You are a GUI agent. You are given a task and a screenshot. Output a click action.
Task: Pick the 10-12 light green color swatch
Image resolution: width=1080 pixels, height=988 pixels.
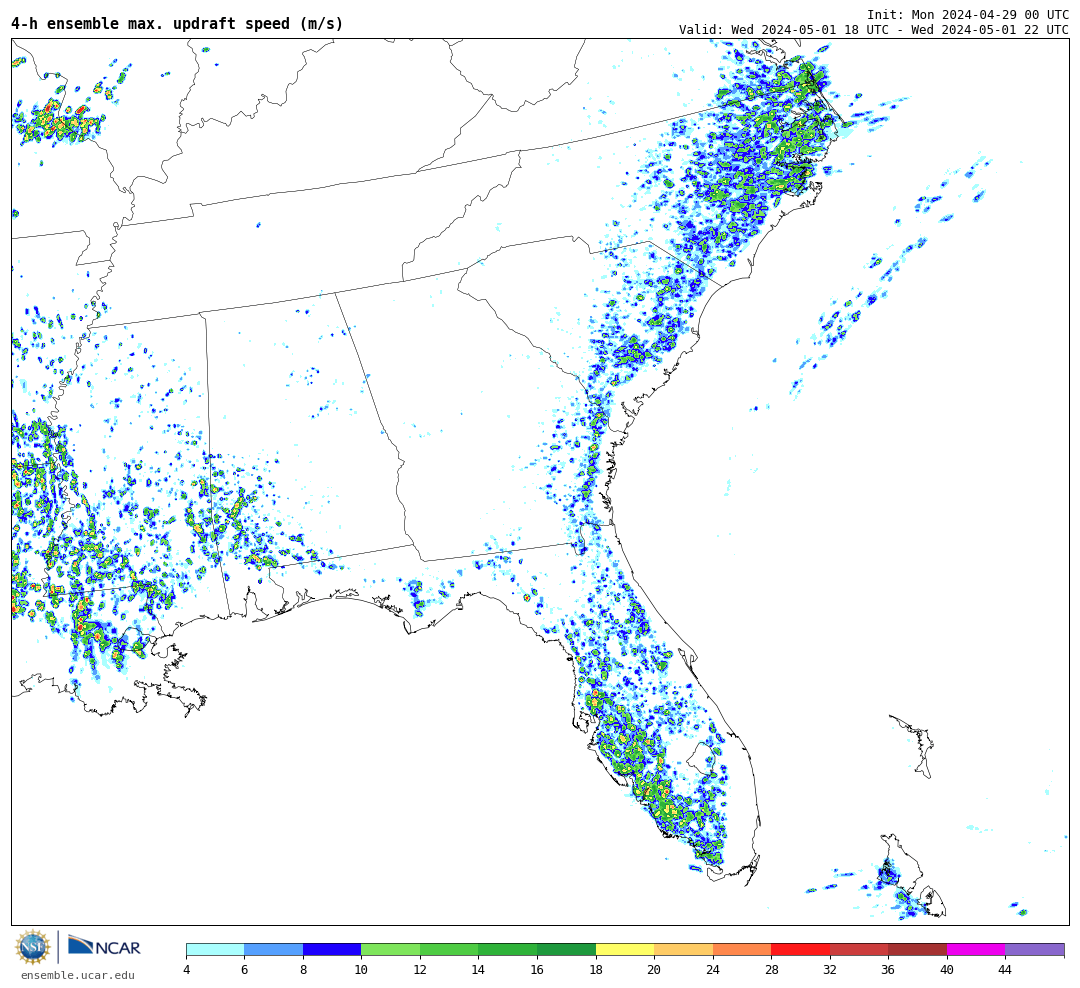tap(391, 949)
